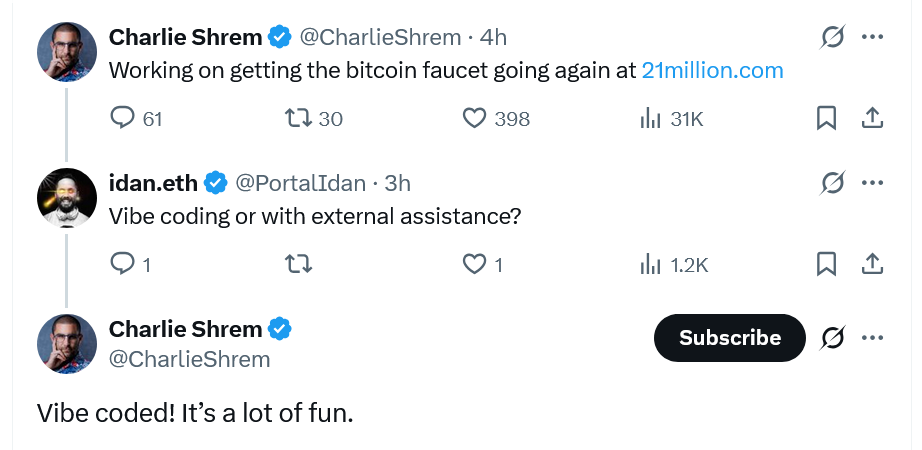Share Charlie Shrem's first tweet

pos(872,118)
